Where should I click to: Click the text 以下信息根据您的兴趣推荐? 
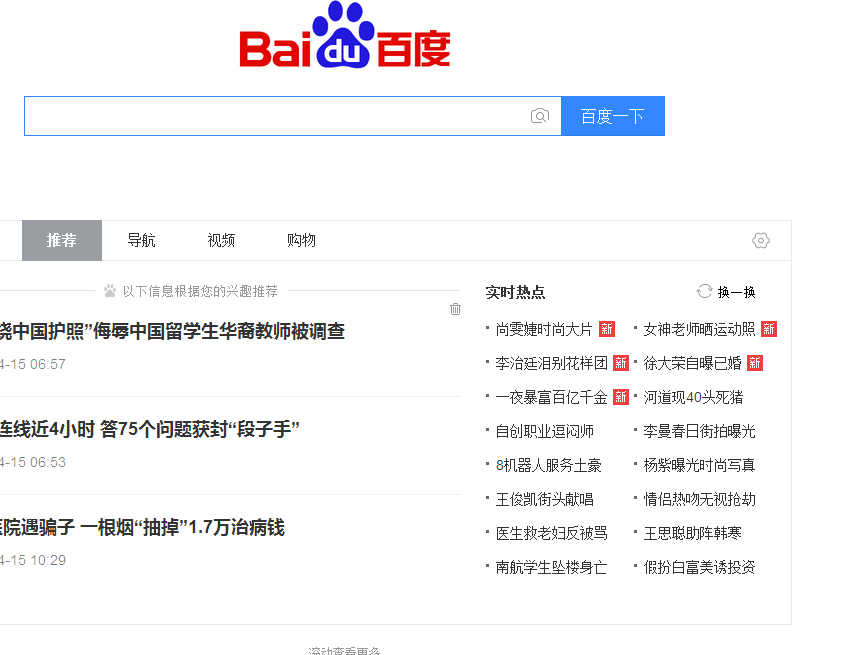click(200, 291)
